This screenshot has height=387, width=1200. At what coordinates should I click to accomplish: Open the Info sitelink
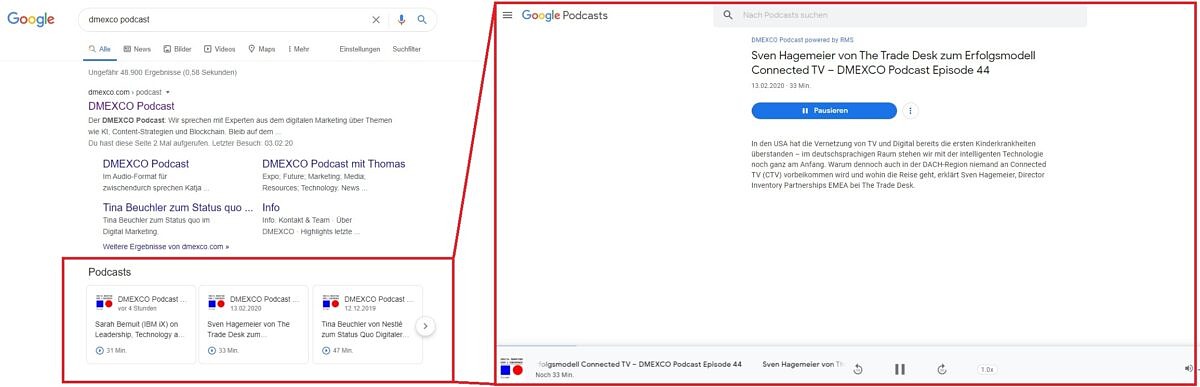click(271, 208)
